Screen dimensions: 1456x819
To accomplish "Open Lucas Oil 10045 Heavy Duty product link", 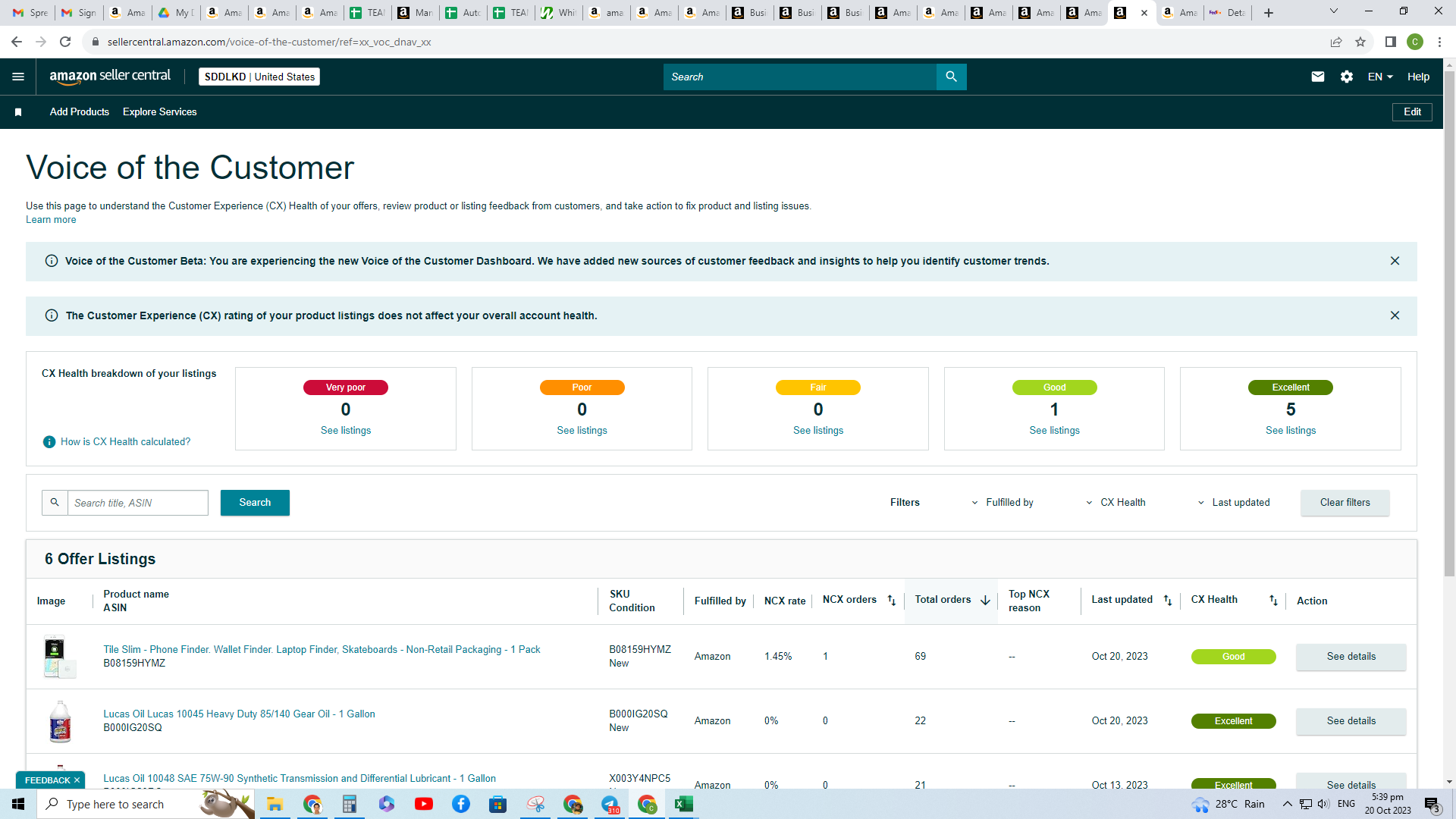I will coord(239,714).
